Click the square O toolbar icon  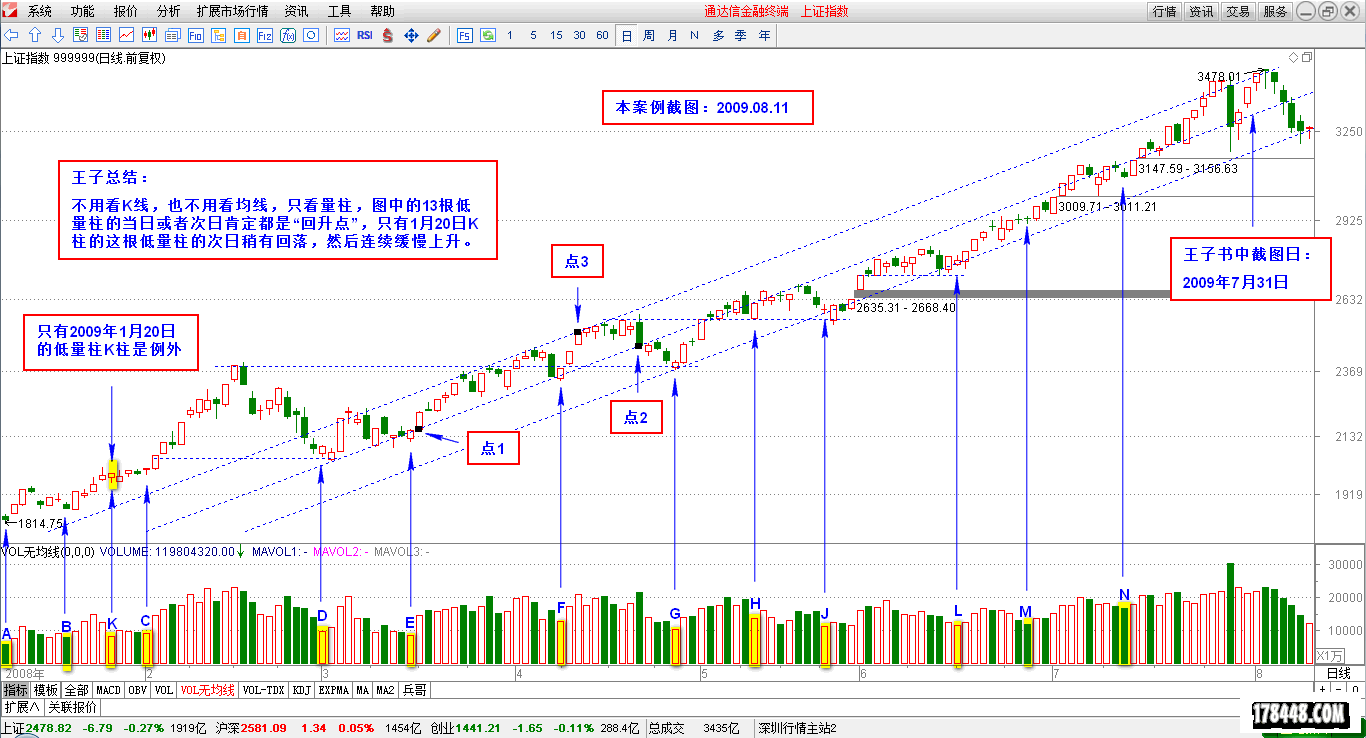coord(311,35)
